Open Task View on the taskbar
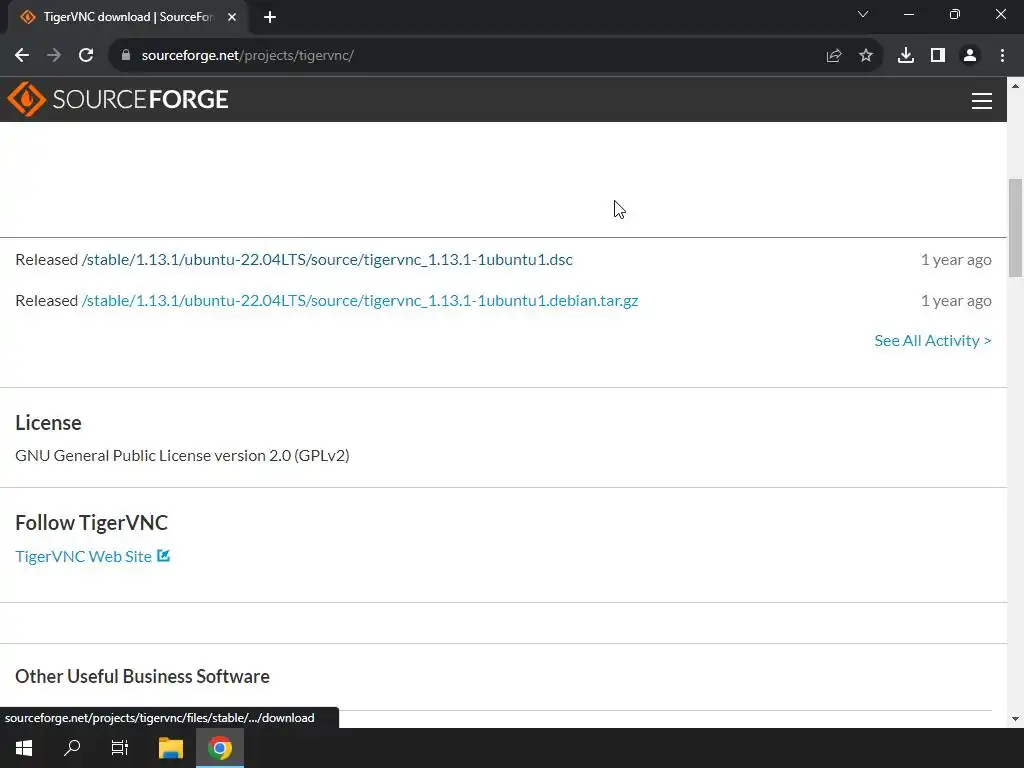1024x768 pixels. pos(120,748)
